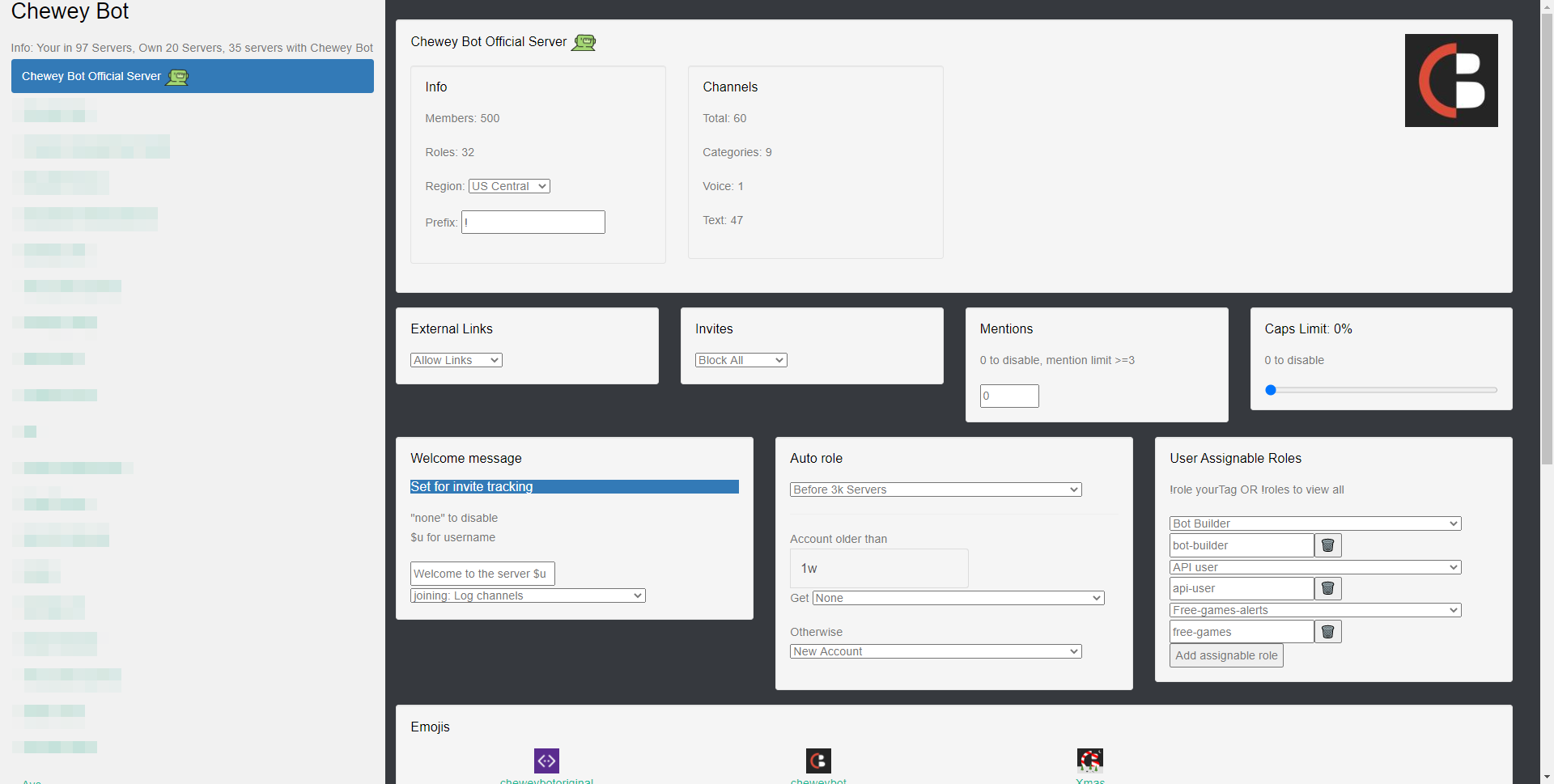Image resolution: width=1554 pixels, height=784 pixels.
Task: Expand the joining: Log channels dropdown
Action: tap(527, 595)
